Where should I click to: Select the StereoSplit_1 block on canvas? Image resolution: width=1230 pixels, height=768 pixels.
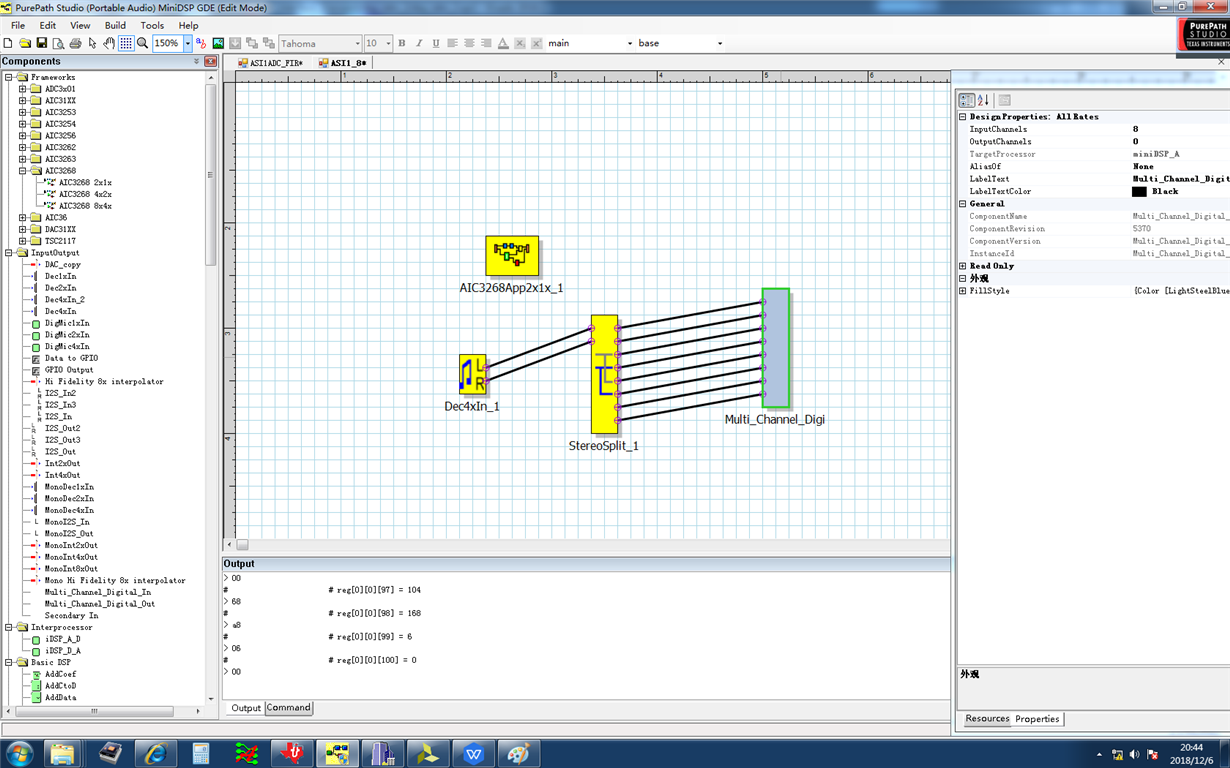[x=604, y=373]
